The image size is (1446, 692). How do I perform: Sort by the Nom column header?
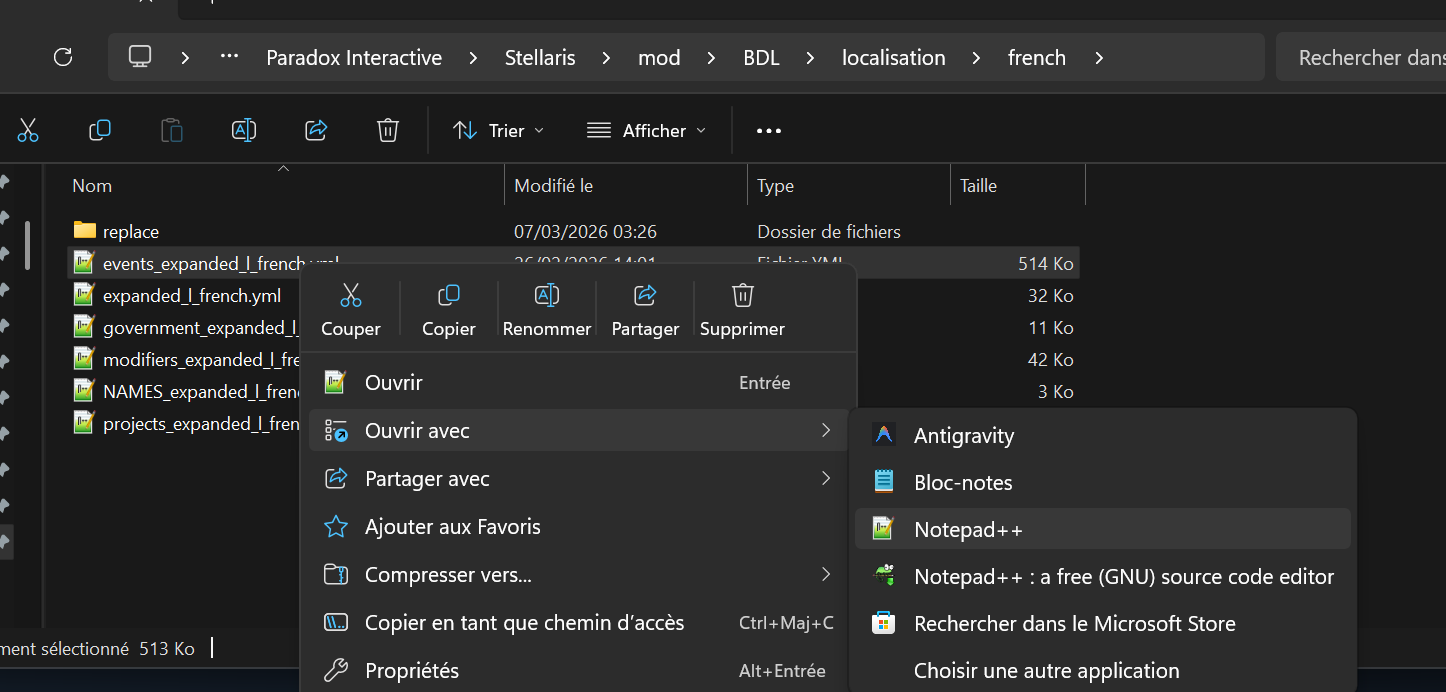coord(92,186)
